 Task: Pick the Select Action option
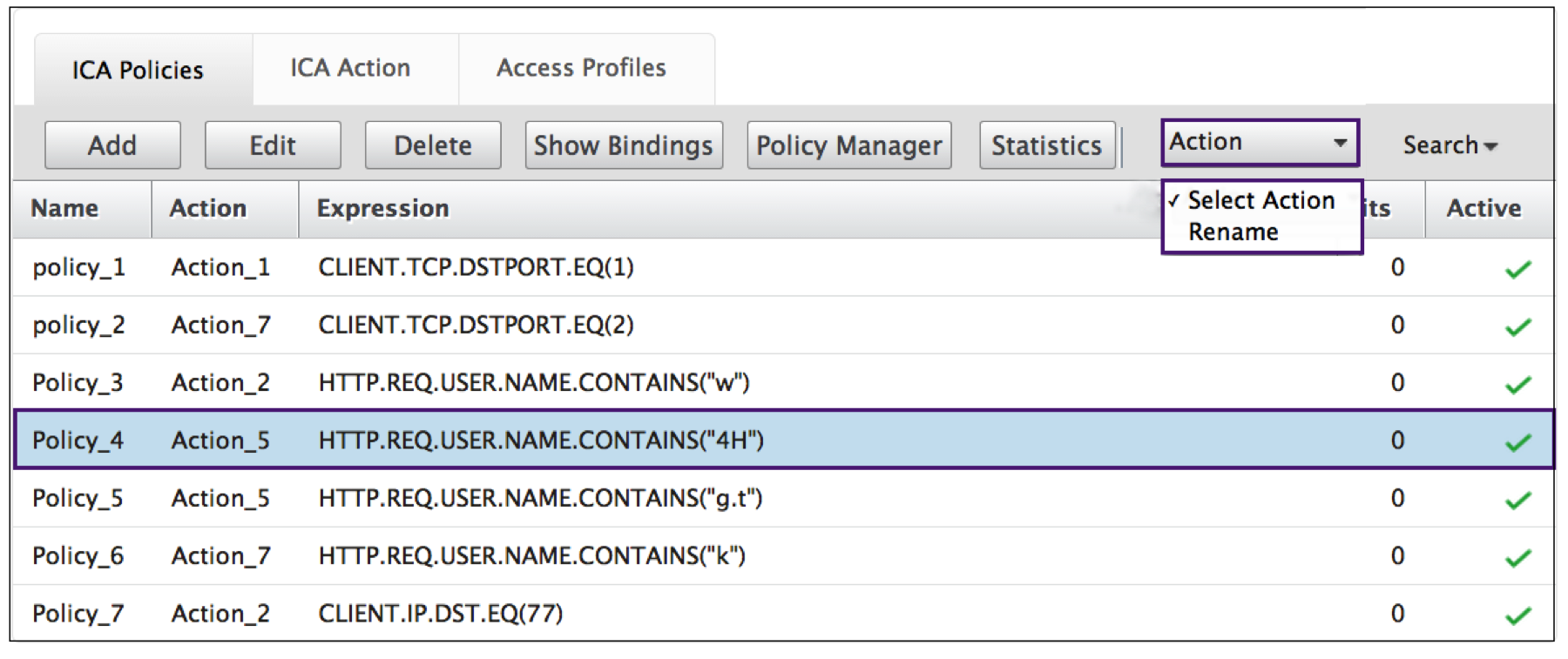[1260, 200]
